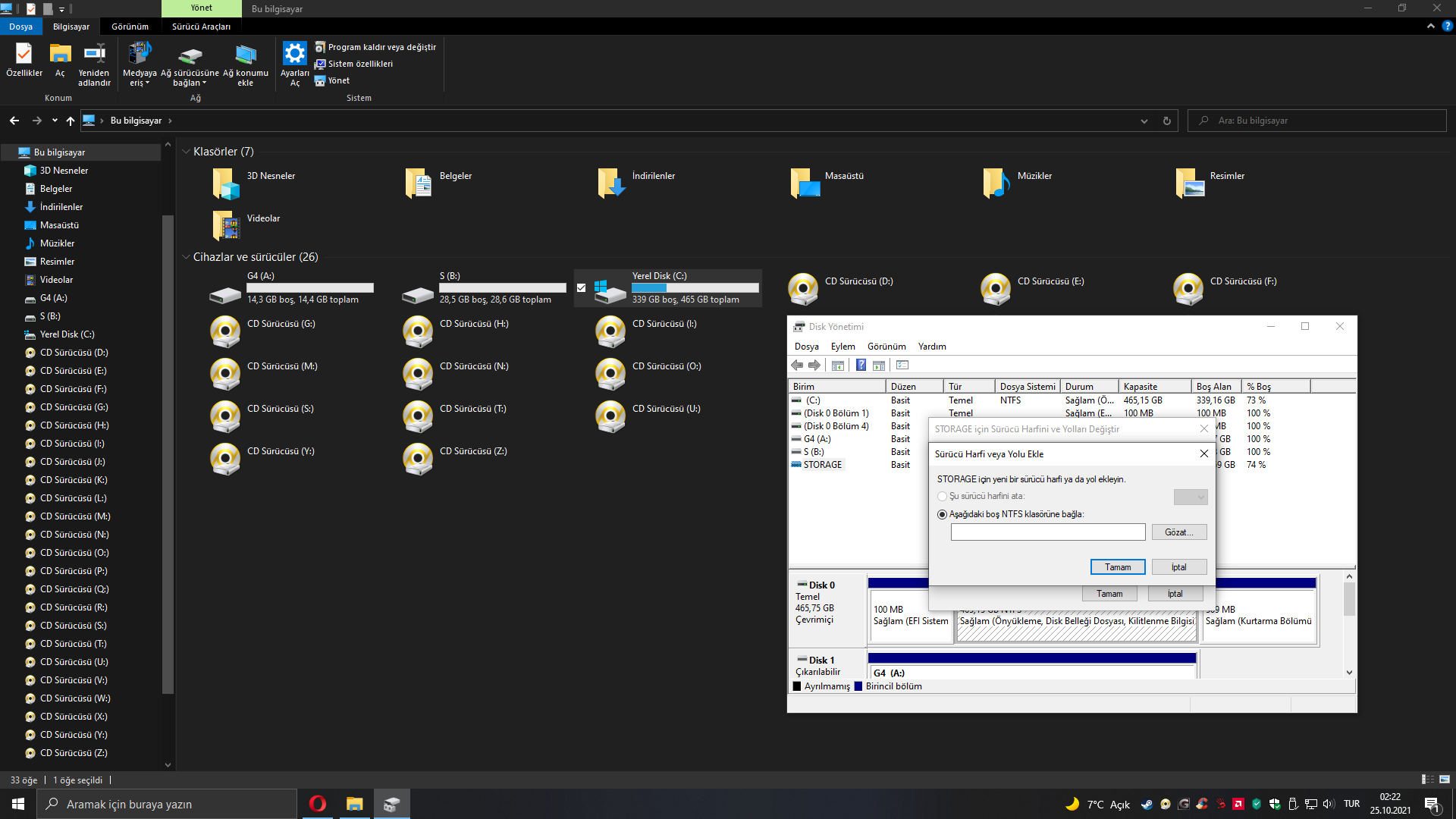The width and height of the screenshot is (1456, 819).
Task: Click Ağ konumu ekle icon
Action: point(245,55)
